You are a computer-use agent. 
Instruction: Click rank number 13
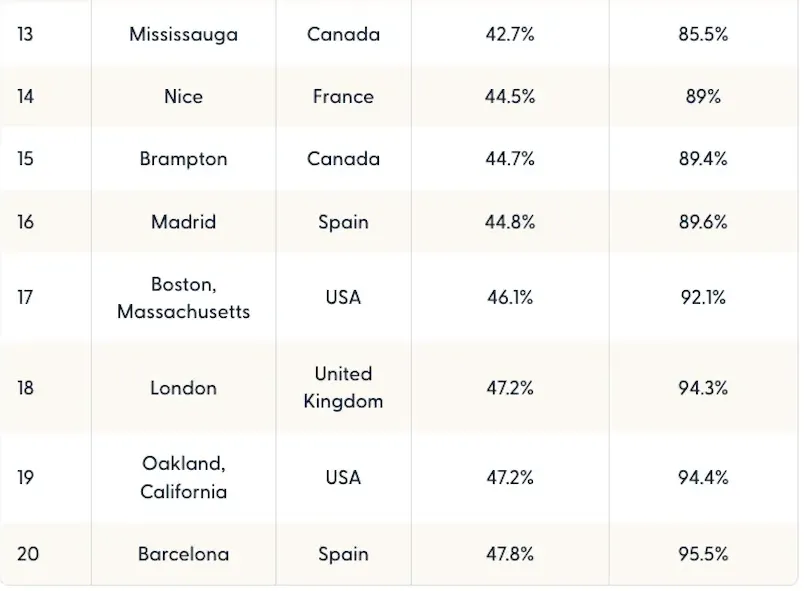pos(26,34)
